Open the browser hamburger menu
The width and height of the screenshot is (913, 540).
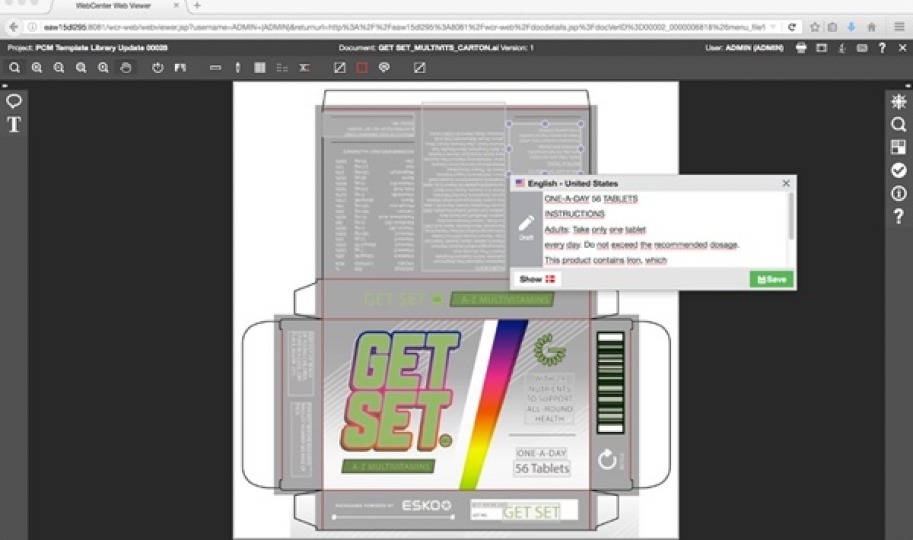point(899,27)
